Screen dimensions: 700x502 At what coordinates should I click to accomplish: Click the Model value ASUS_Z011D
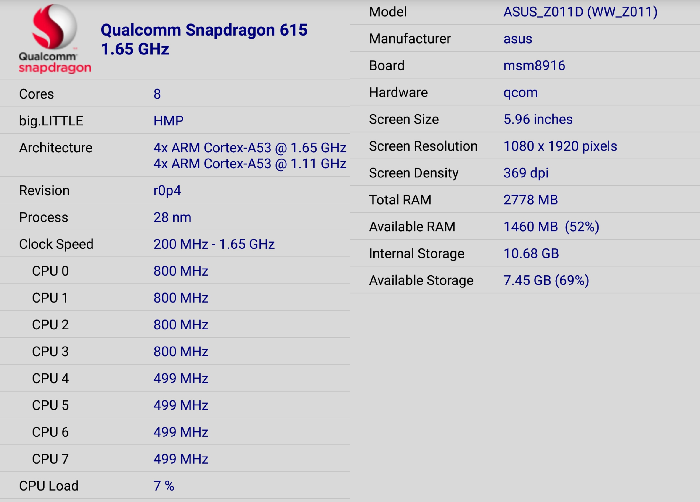(580, 12)
